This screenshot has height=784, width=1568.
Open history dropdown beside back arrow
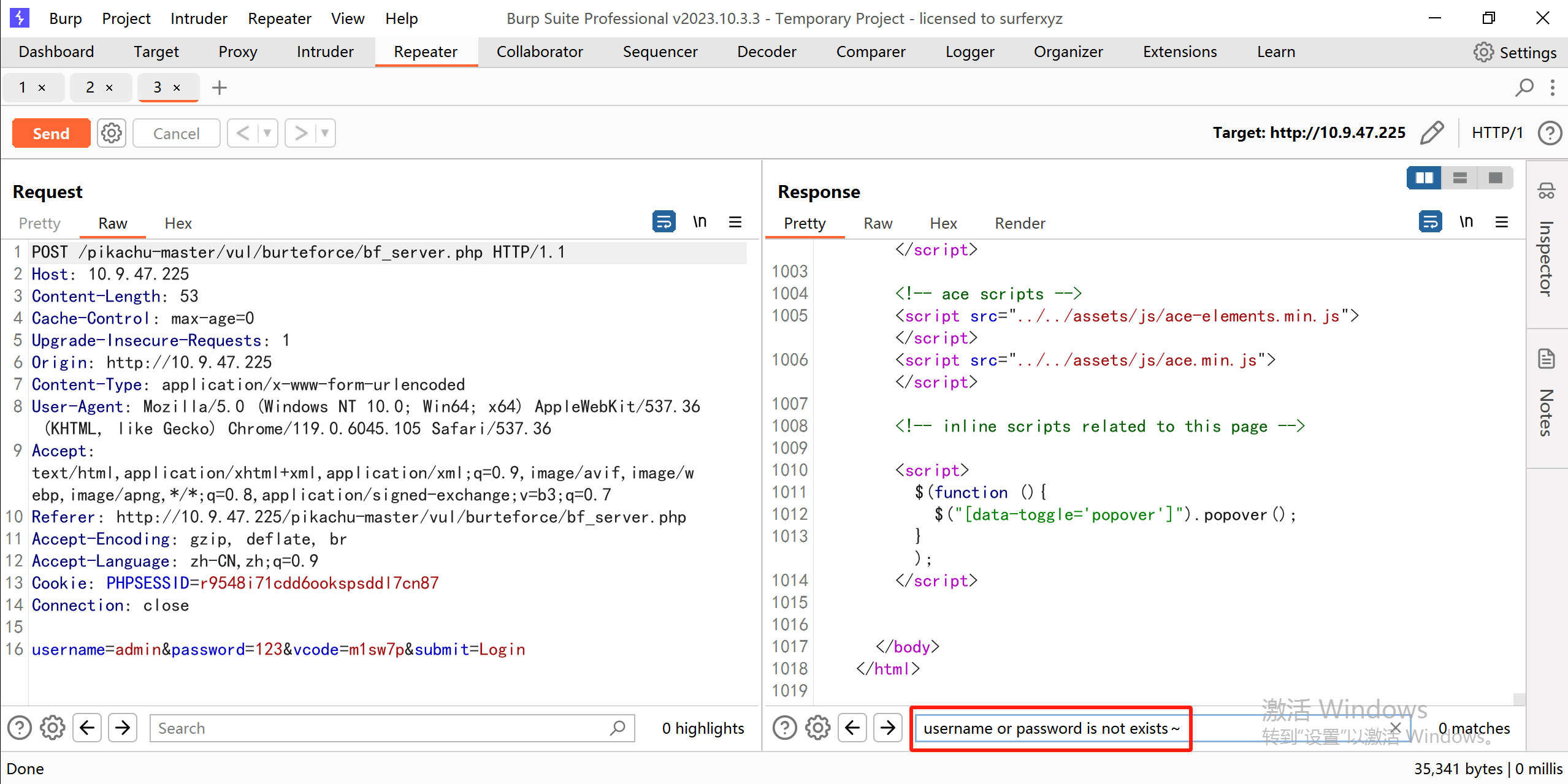click(267, 133)
